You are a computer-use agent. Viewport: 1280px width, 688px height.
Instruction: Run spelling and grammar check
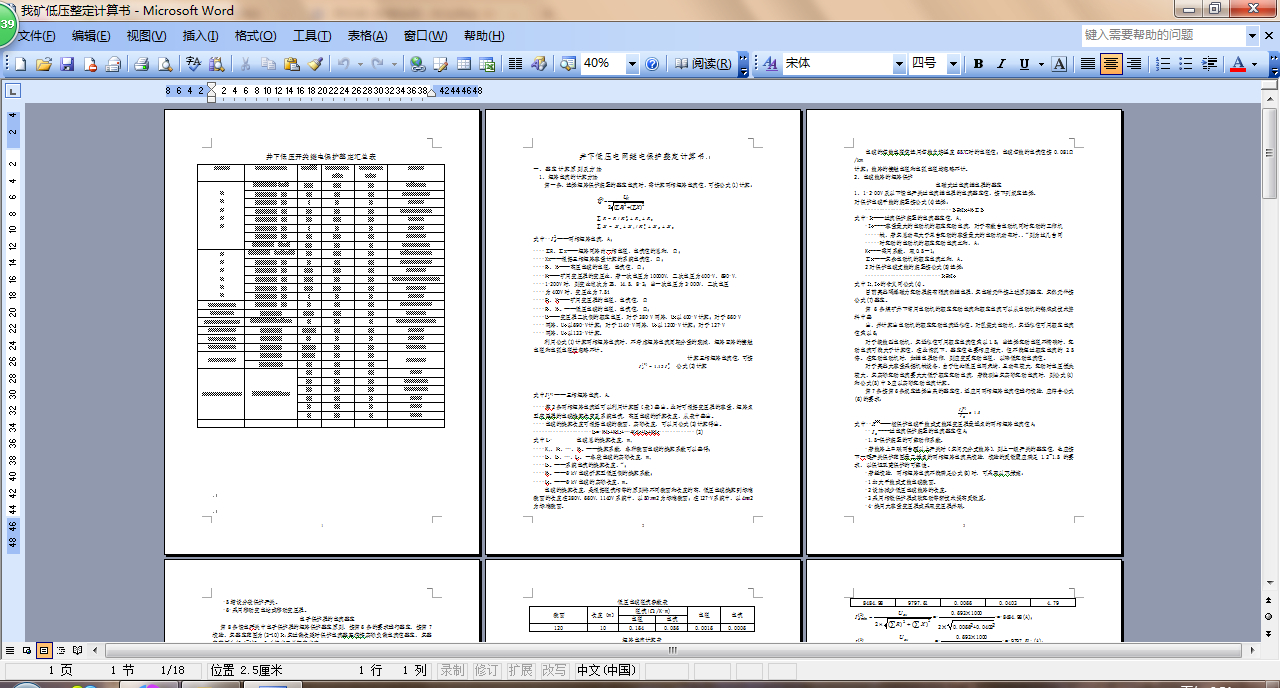(194, 64)
